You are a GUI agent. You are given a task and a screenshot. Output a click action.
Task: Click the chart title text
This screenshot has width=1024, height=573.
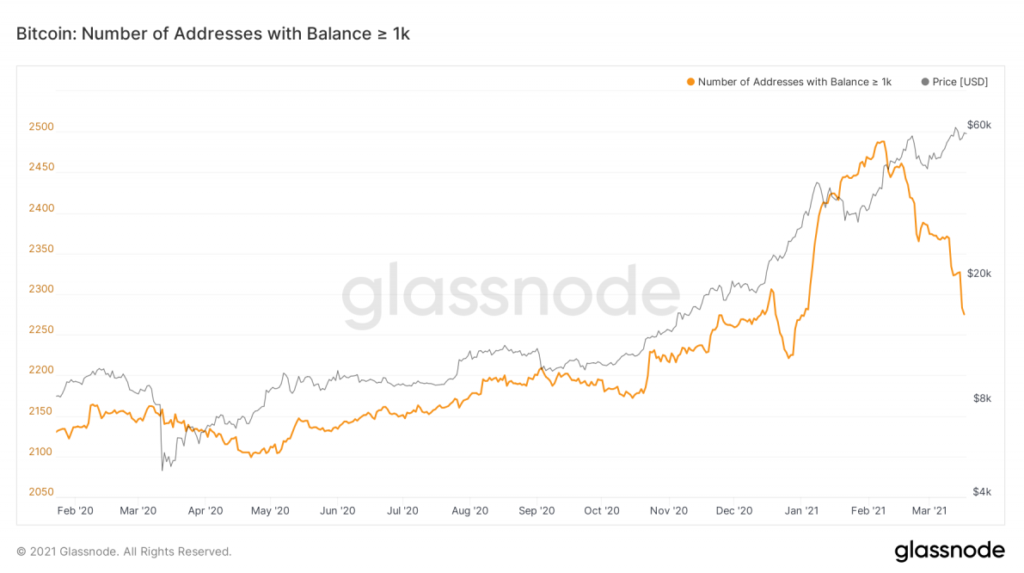(x=214, y=34)
